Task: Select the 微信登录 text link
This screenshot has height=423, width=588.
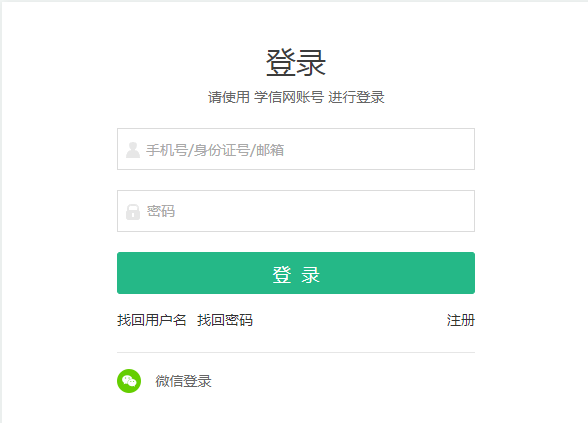Action: click(x=183, y=381)
